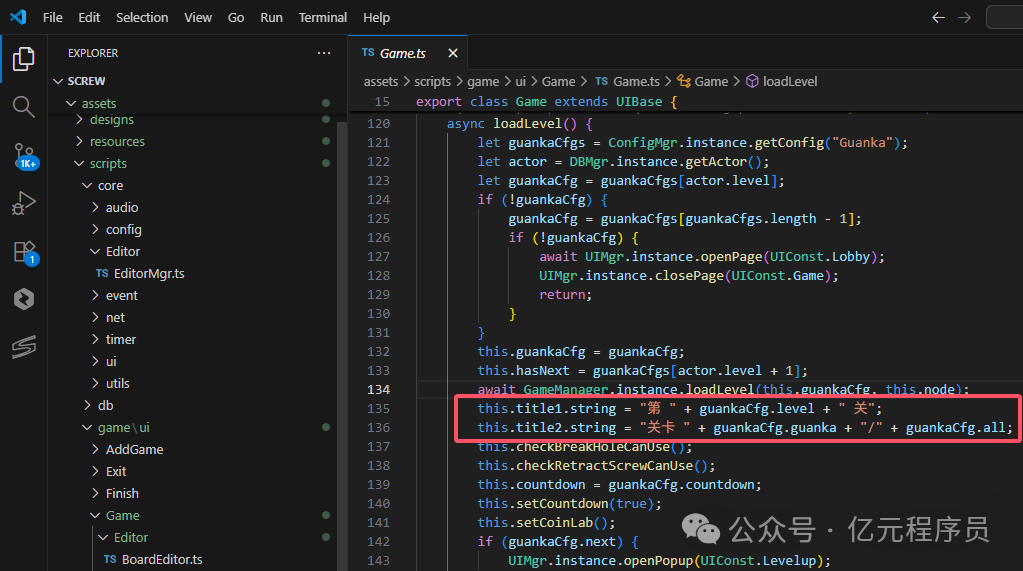The image size is (1023, 571).
Task: Click the assets breadcrumb segment
Action: coord(381,82)
